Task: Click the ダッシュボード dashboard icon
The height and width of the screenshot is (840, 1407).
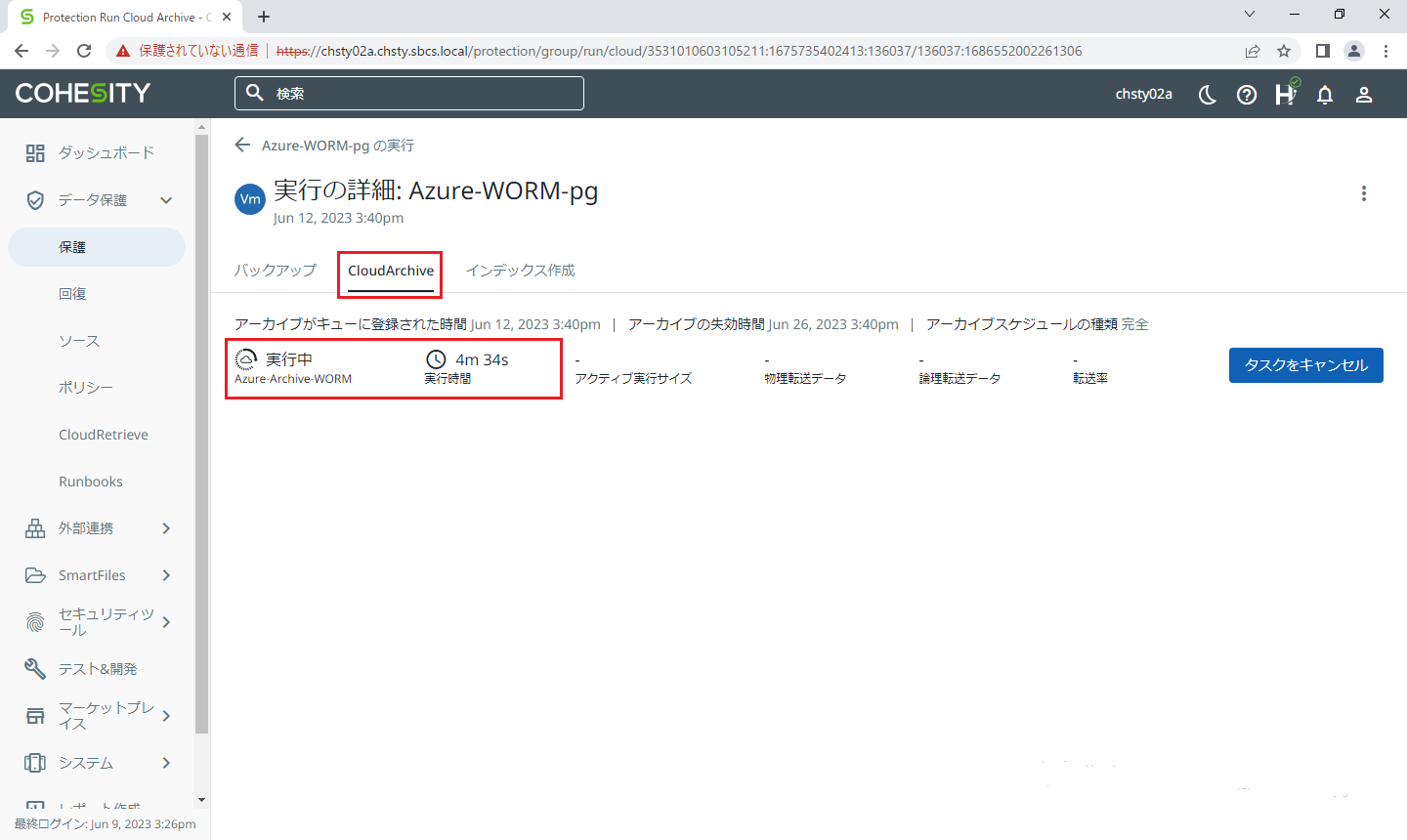Action: [x=35, y=152]
